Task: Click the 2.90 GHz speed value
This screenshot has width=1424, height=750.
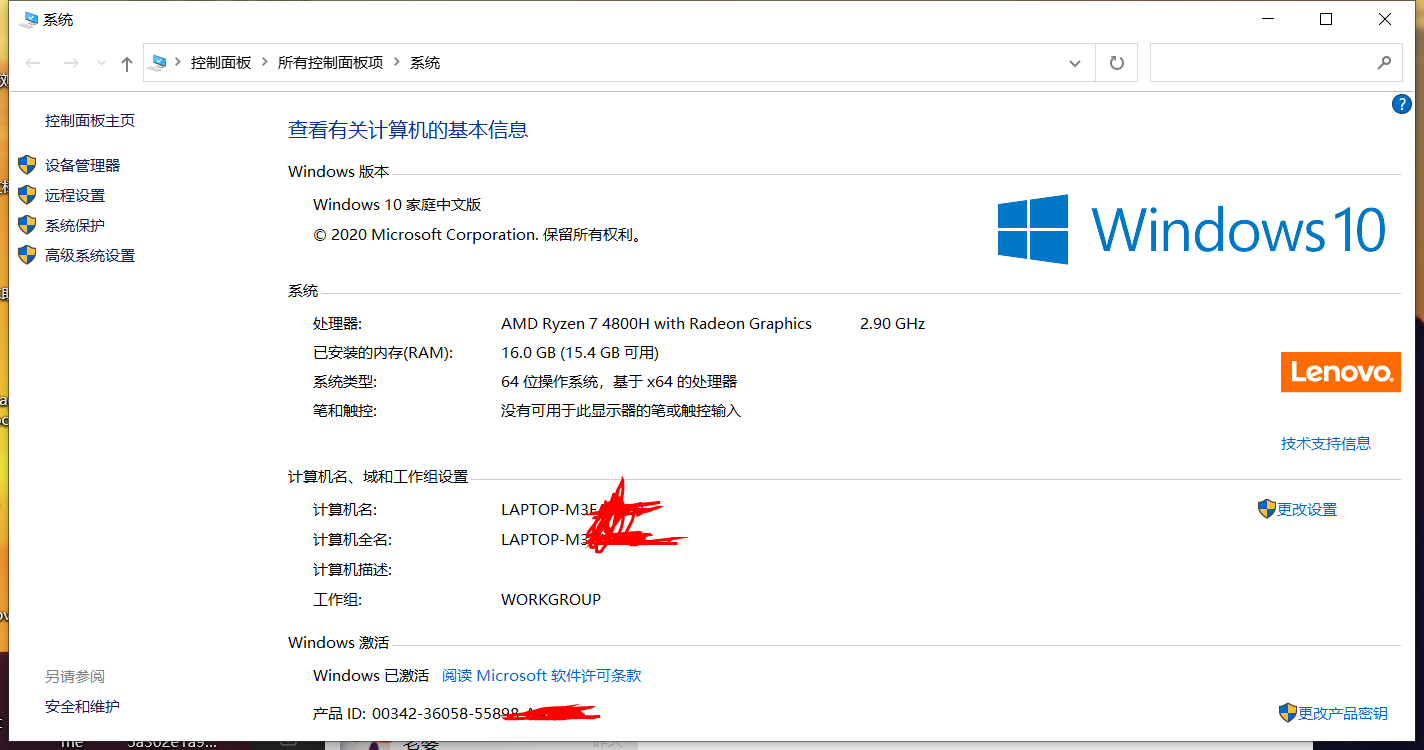Action: tap(892, 323)
